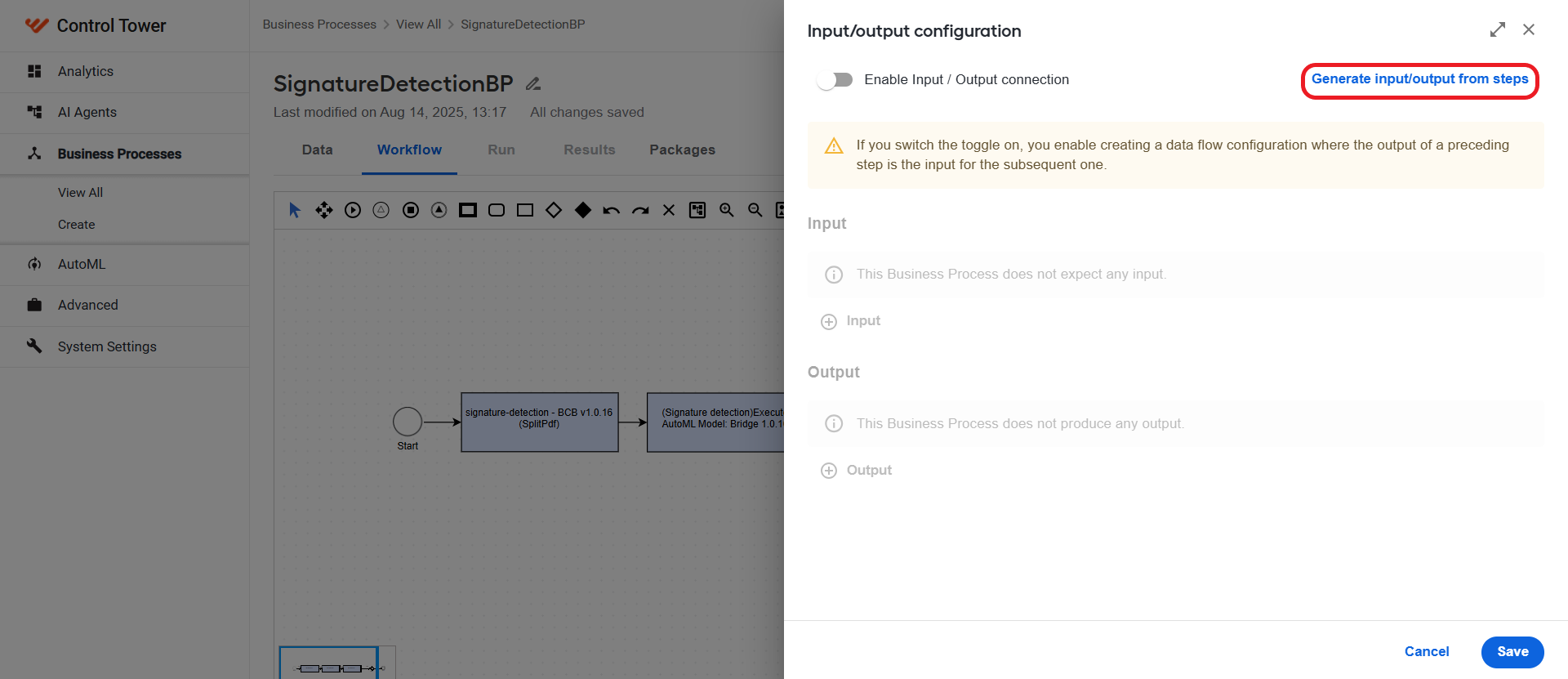This screenshot has height=679, width=1568.
Task: Add a new Output entry
Action: click(x=856, y=471)
